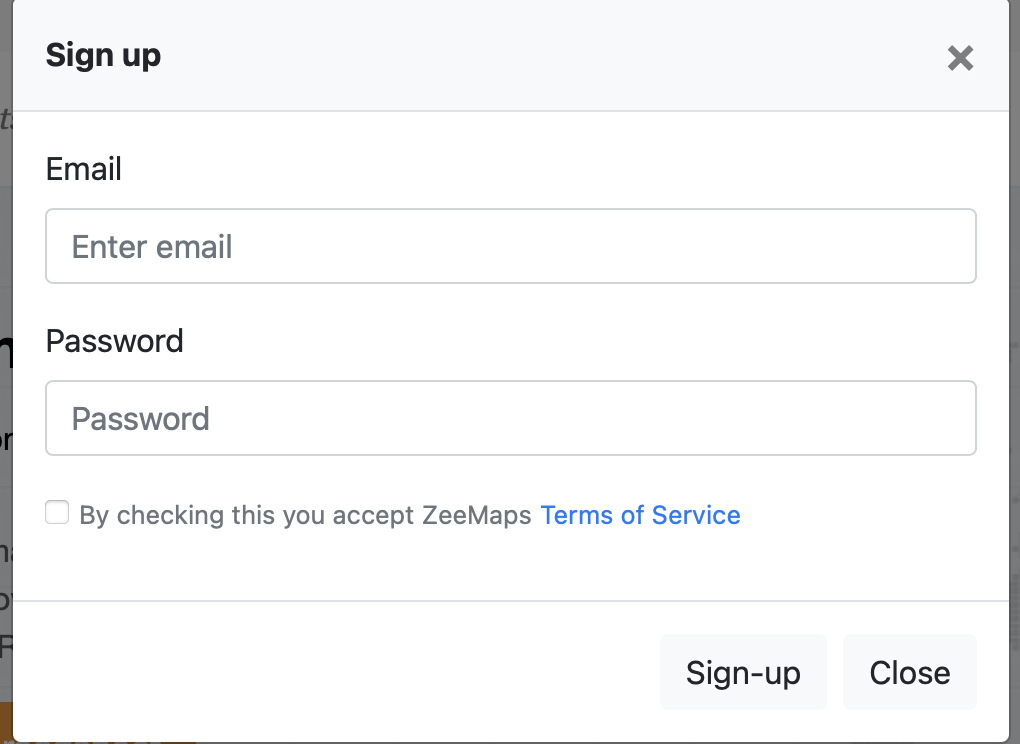Screen dimensions: 1020x744
Task: Click the Email input field
Action: click(510, 246)
